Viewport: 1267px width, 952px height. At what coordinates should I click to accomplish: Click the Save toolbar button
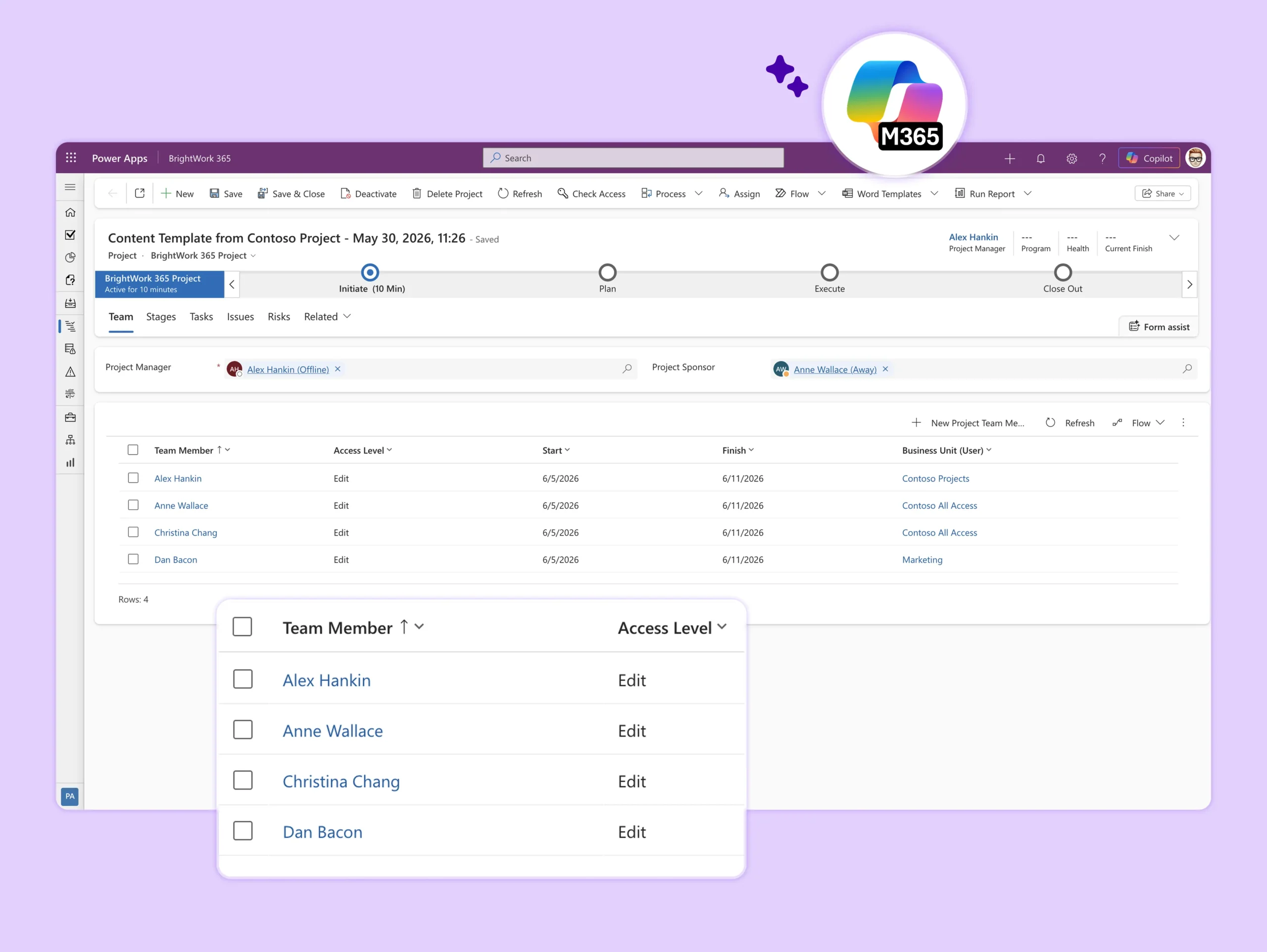[226, 193]
